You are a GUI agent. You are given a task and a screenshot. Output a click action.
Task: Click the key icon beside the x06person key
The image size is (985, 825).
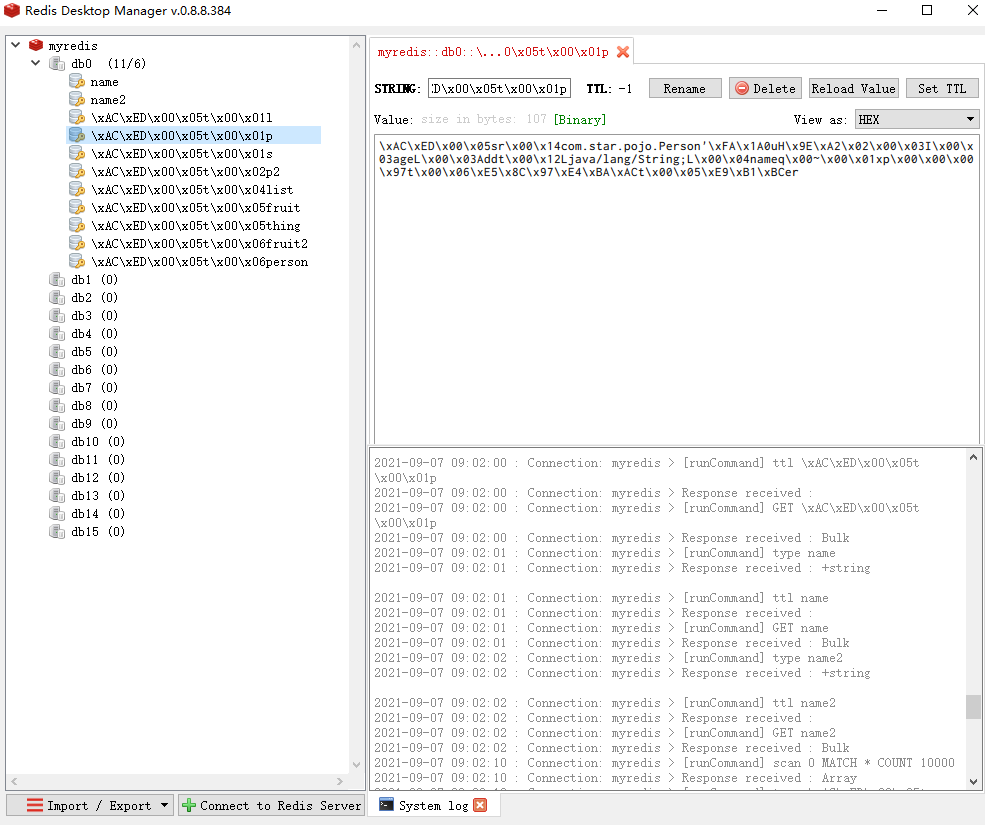pos(77,262)
